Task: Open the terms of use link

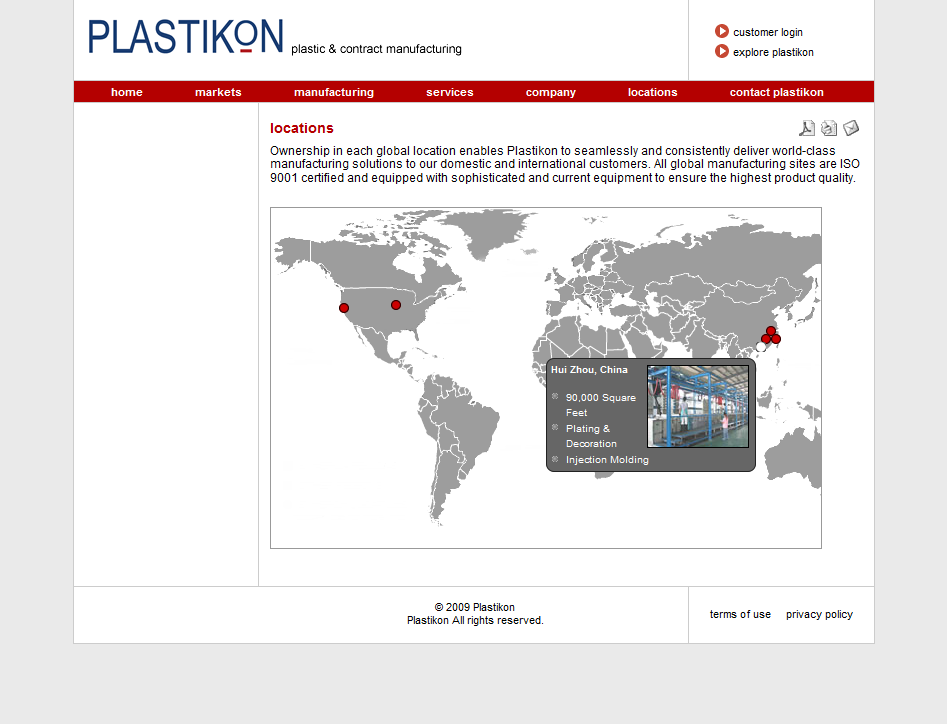Action: click(x=740, y=614)
